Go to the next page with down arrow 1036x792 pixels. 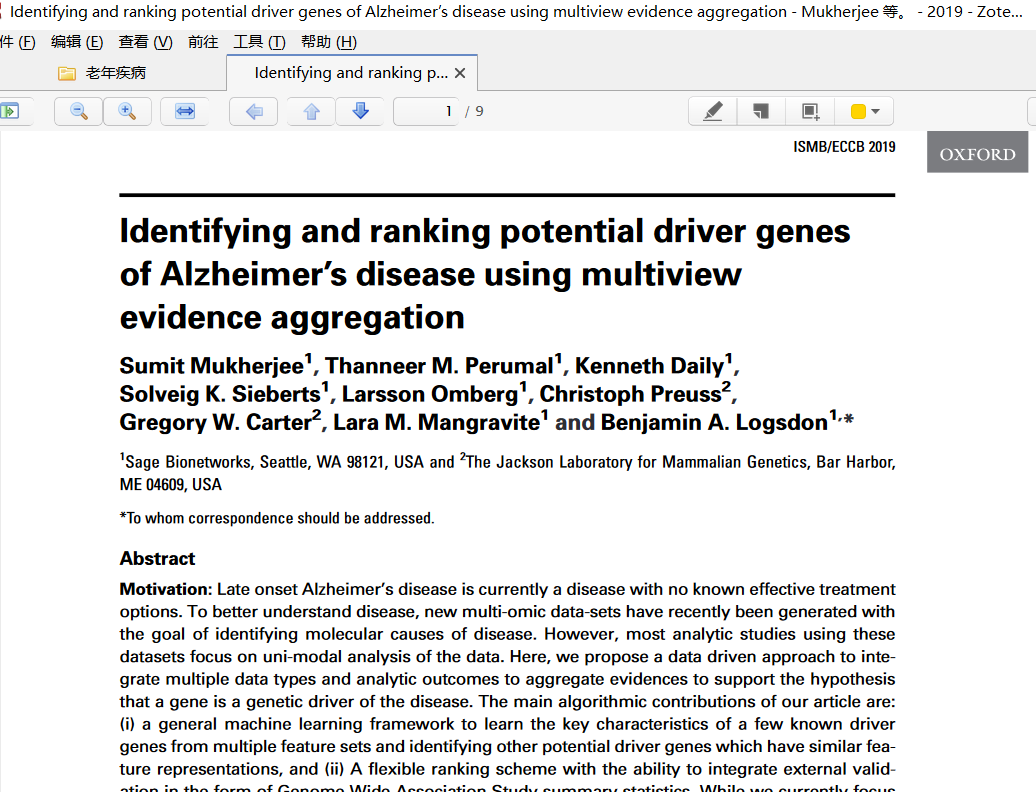click(x=360, y=111)
